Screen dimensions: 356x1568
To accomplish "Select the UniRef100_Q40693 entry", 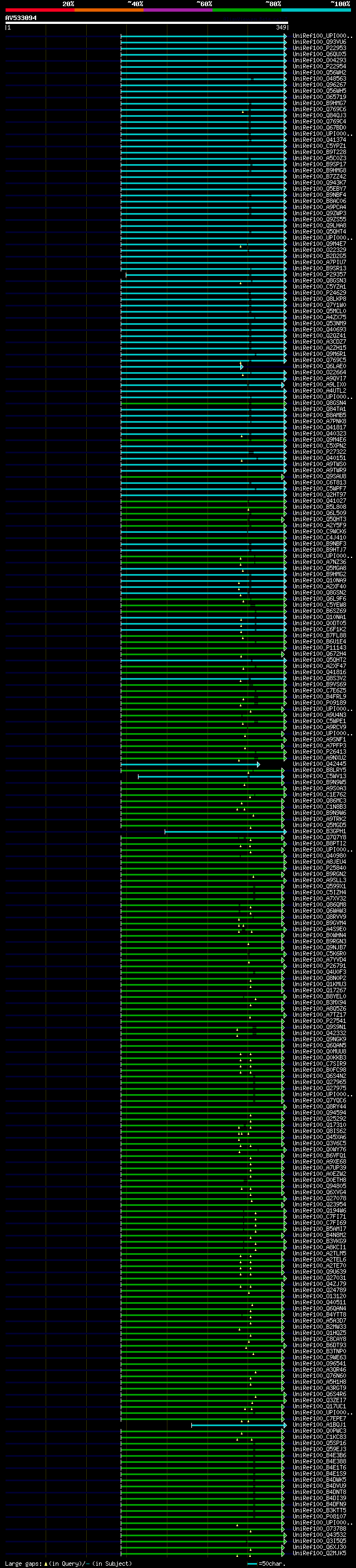I will (319, 329).
